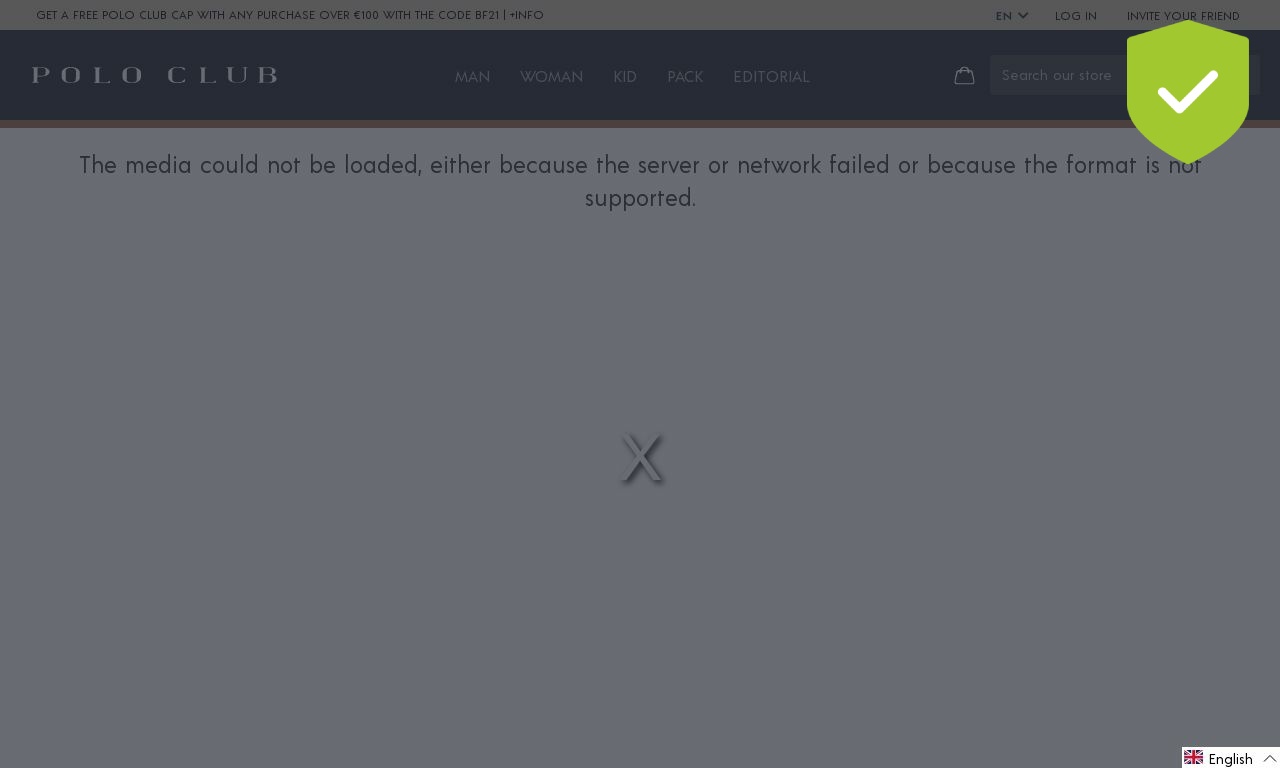Open the +INFO promo link
This screenshot has height=768, width=1280.
coord(527,15)
